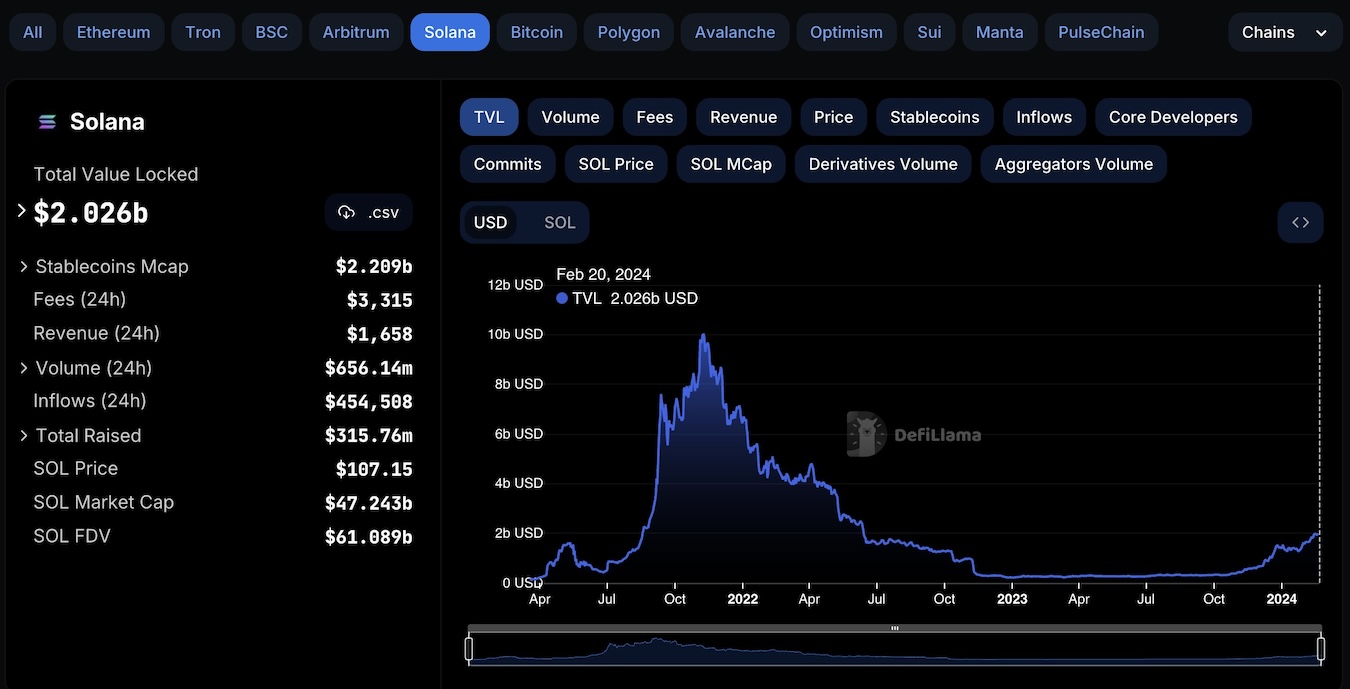
Task: Expand the Volume (24h) row
Action: pyautogui.click(x=24, y=368)
